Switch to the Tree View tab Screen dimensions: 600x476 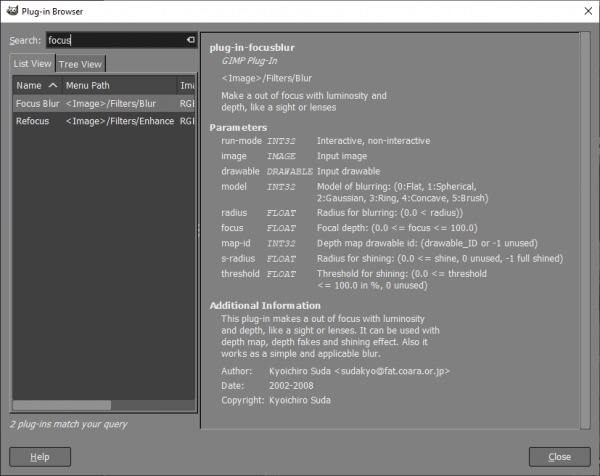tap(80, 64)
